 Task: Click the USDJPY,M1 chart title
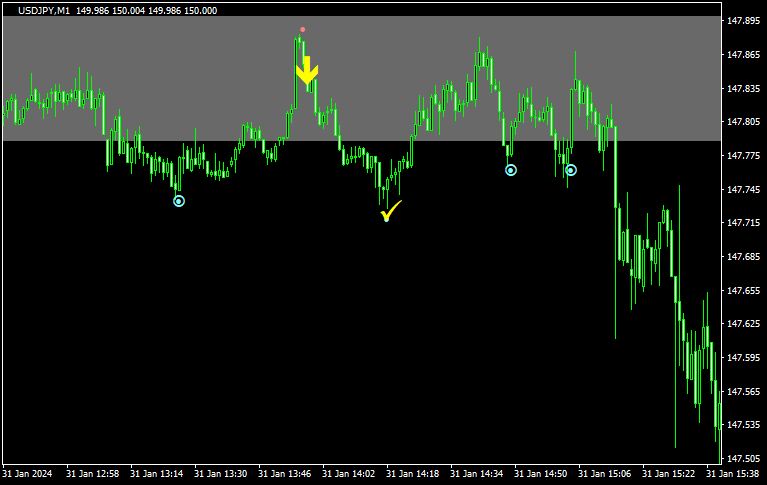(x=44, y=10)
